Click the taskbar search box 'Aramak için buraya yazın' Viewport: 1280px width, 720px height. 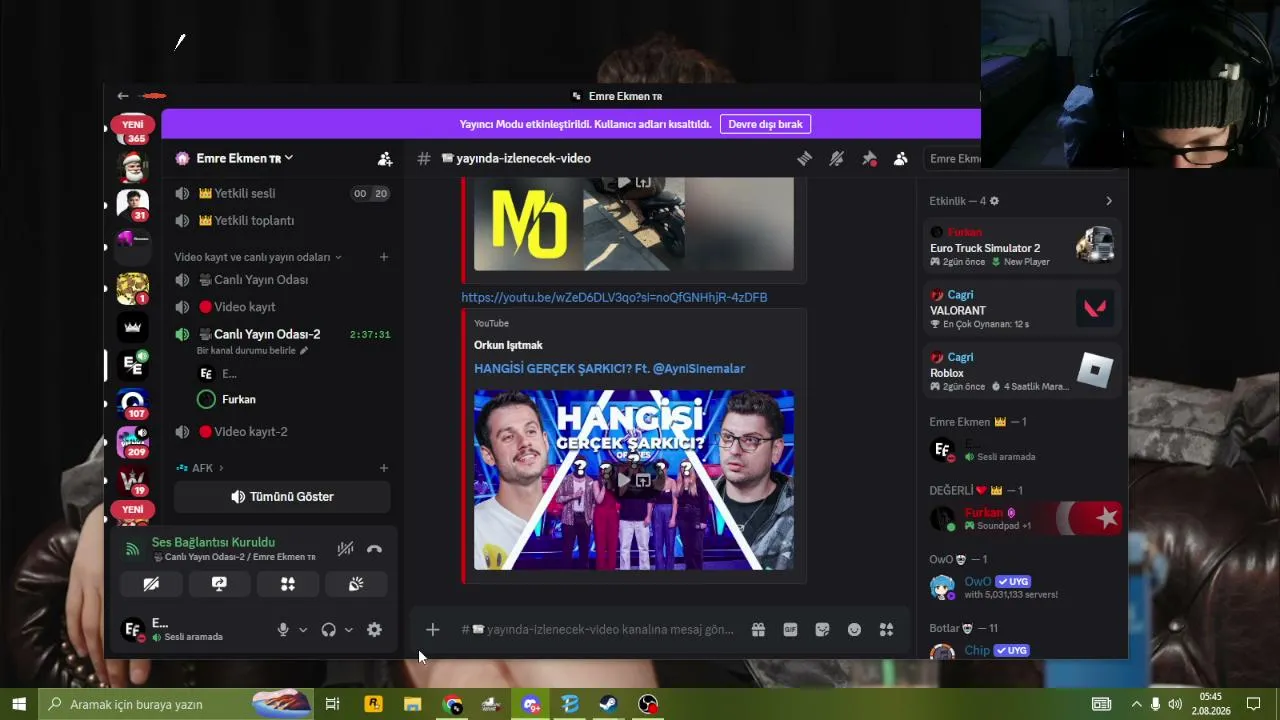tap(177, 704)
